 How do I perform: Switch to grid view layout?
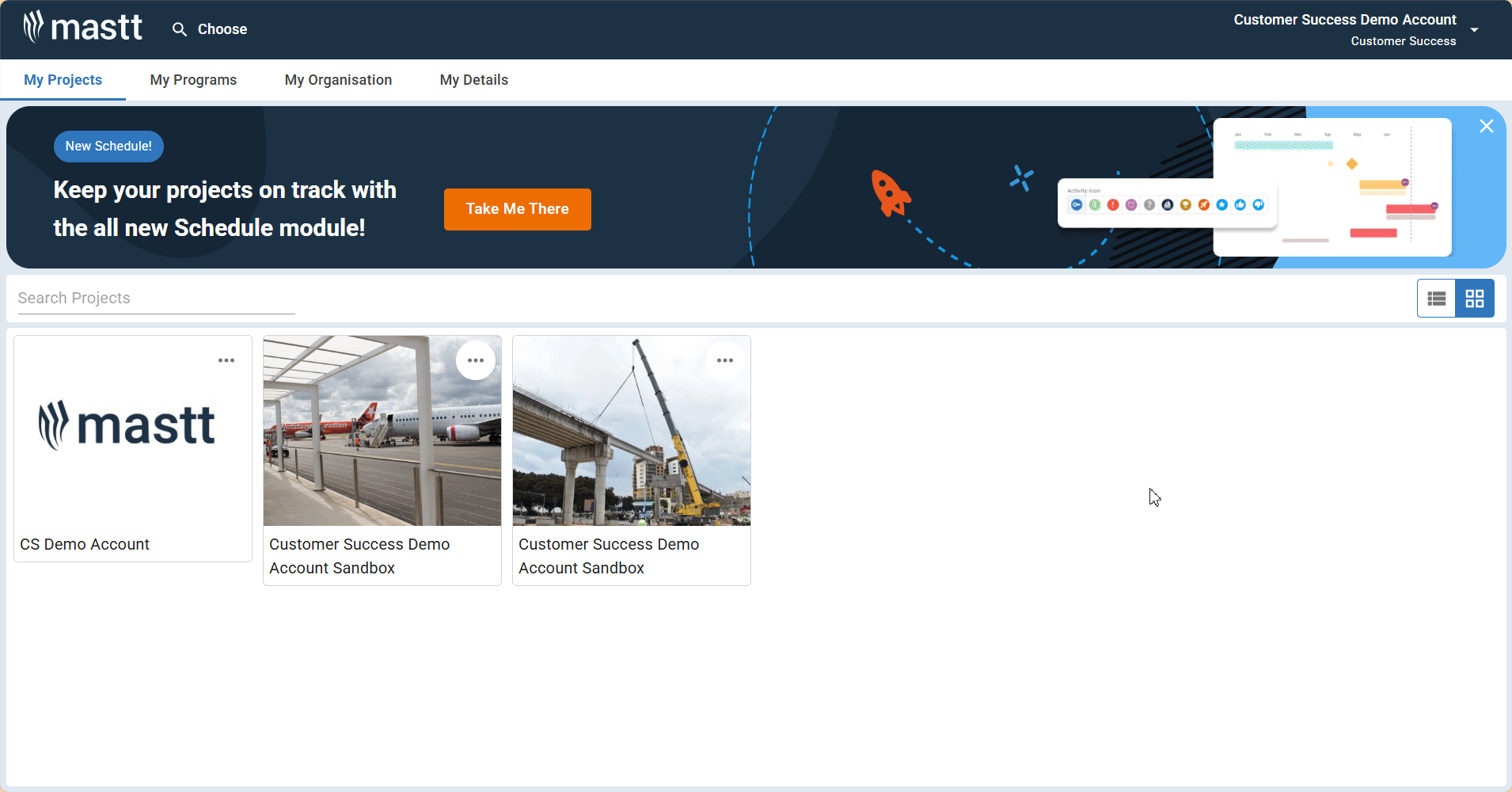pyautogui.click(x=1474, y=299)
